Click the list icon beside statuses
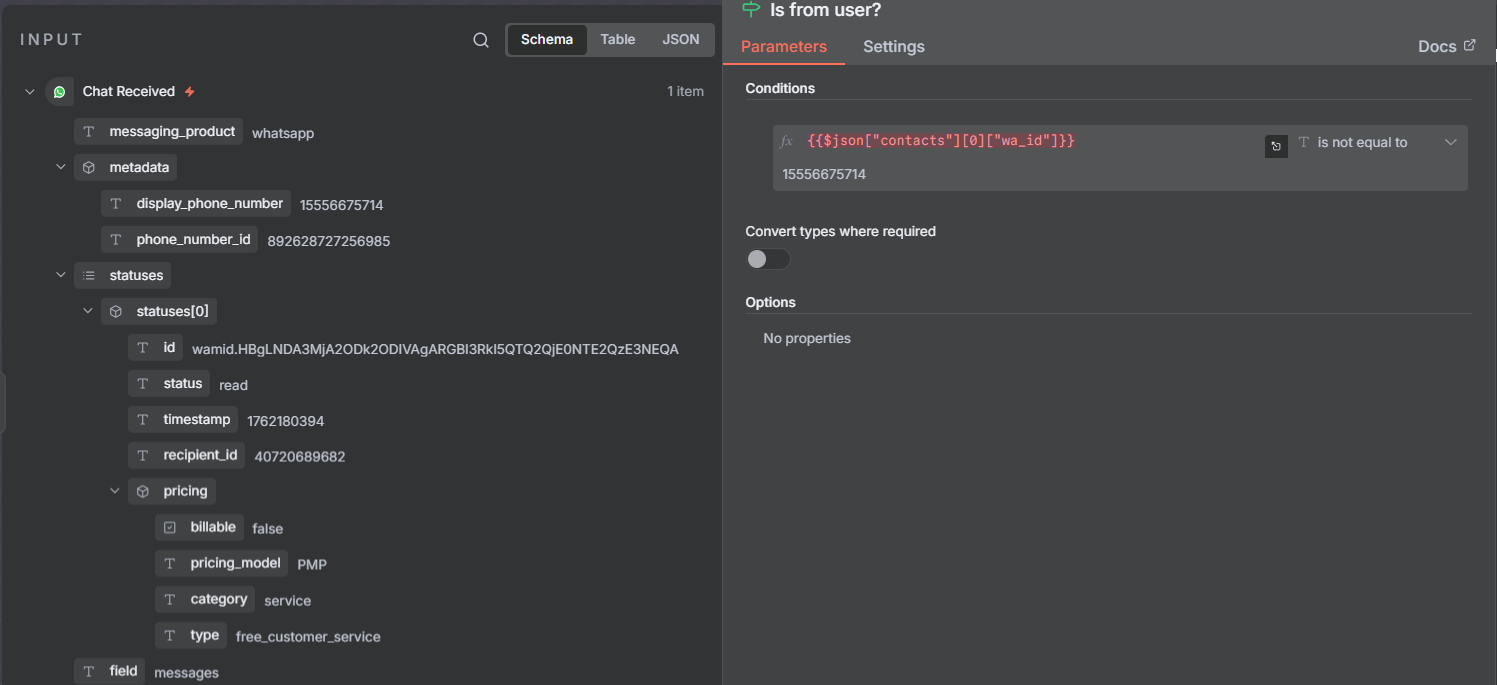Screen dimensions: 1497x685 [89, 275]
